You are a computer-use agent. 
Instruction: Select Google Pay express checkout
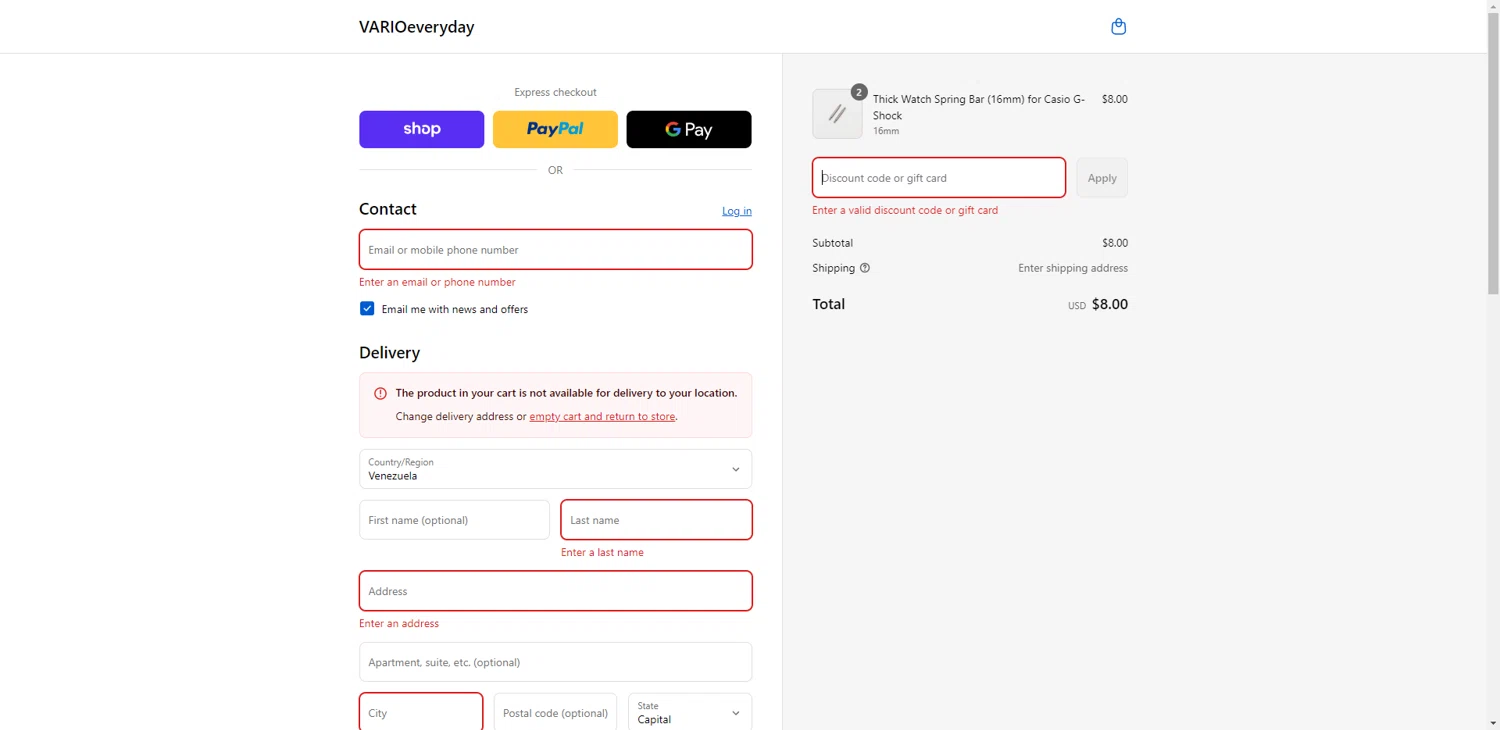(x=688, y=129)
